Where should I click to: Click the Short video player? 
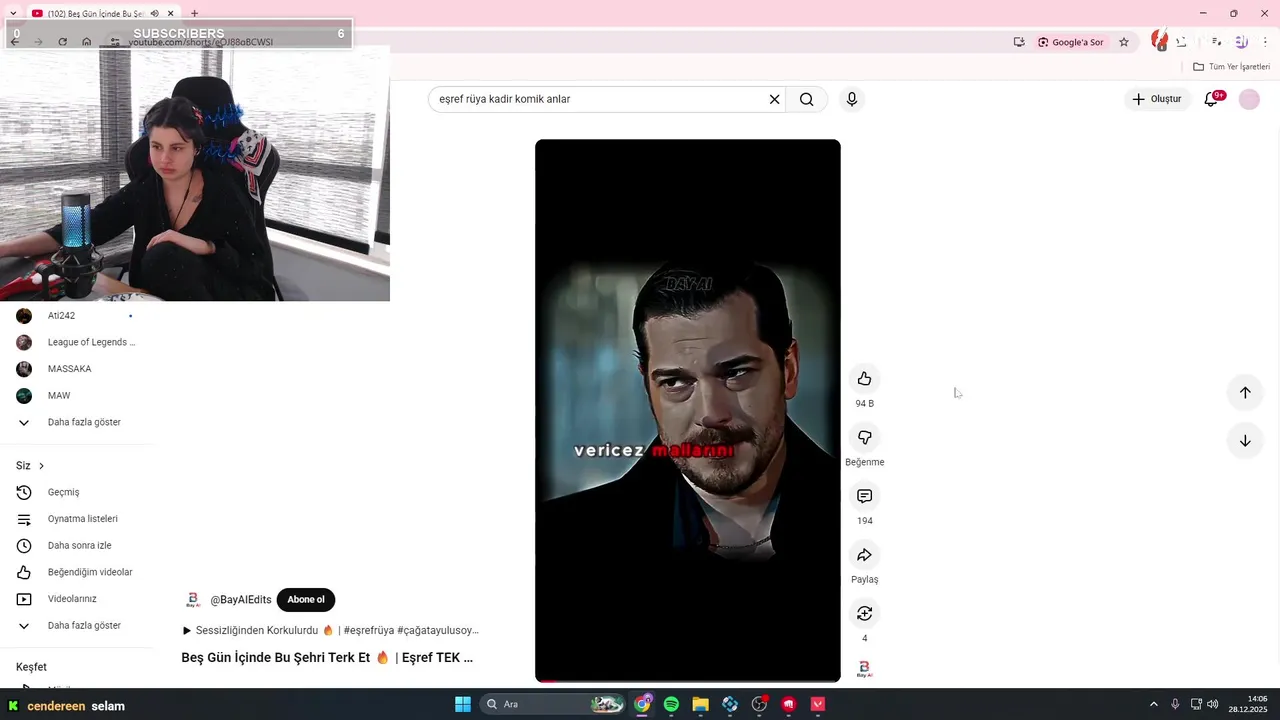tap(688, 410)
